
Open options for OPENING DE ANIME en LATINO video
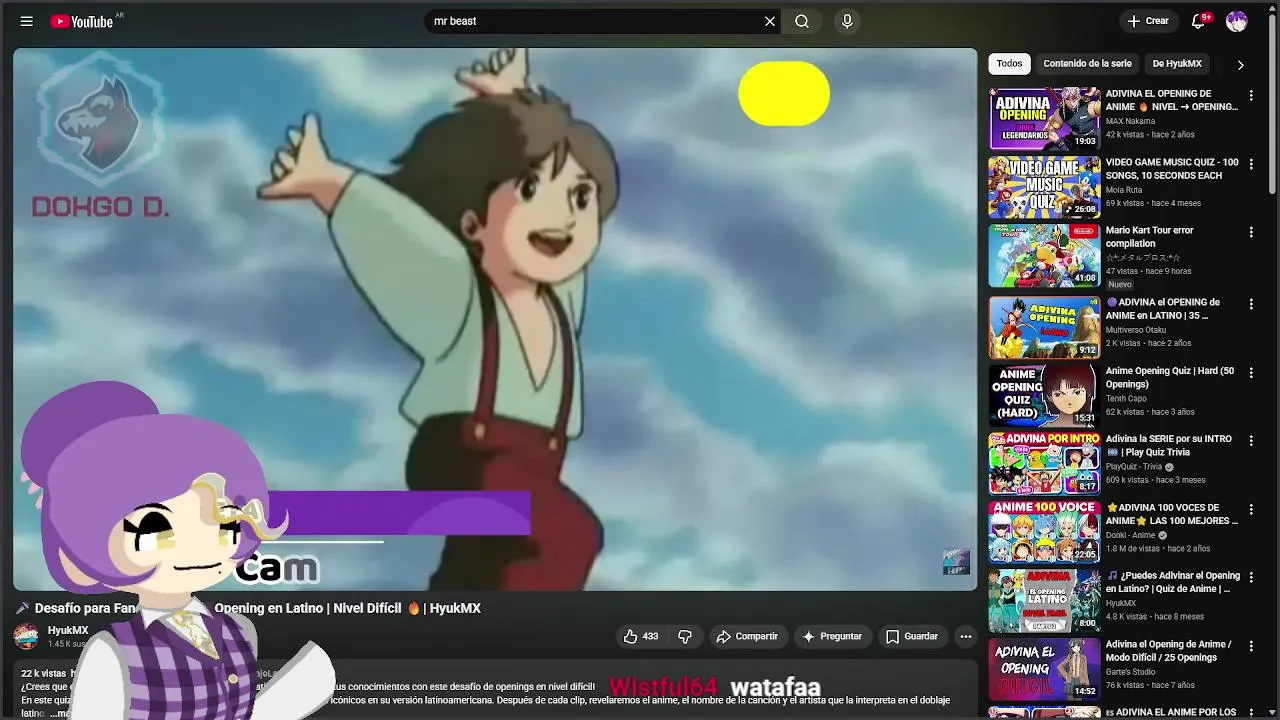(1251, 304)
